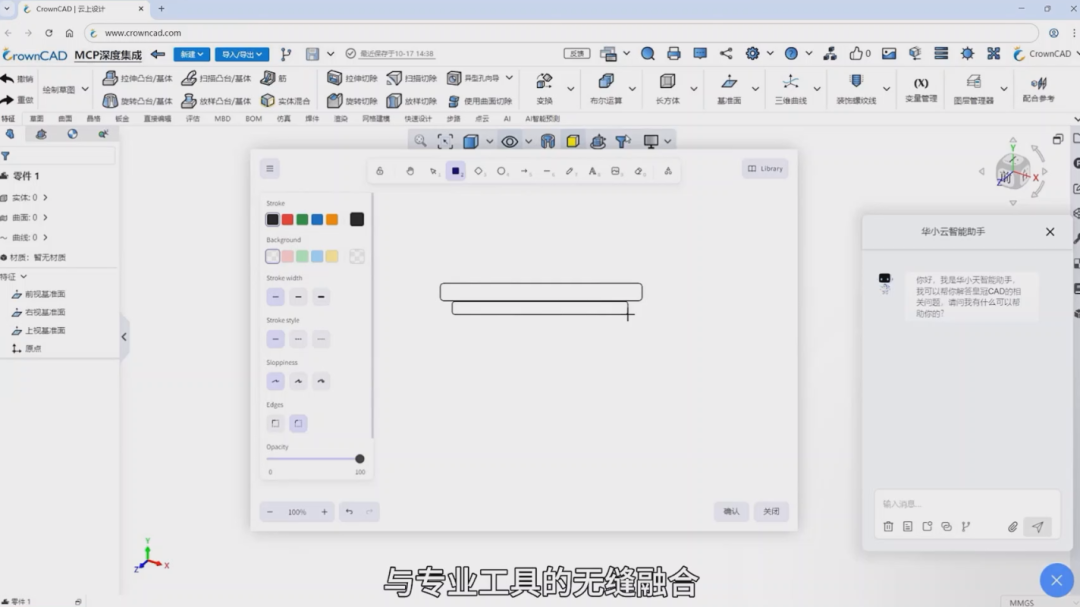
Task: Select the sharp Edges option
Action: pos(276,423)
